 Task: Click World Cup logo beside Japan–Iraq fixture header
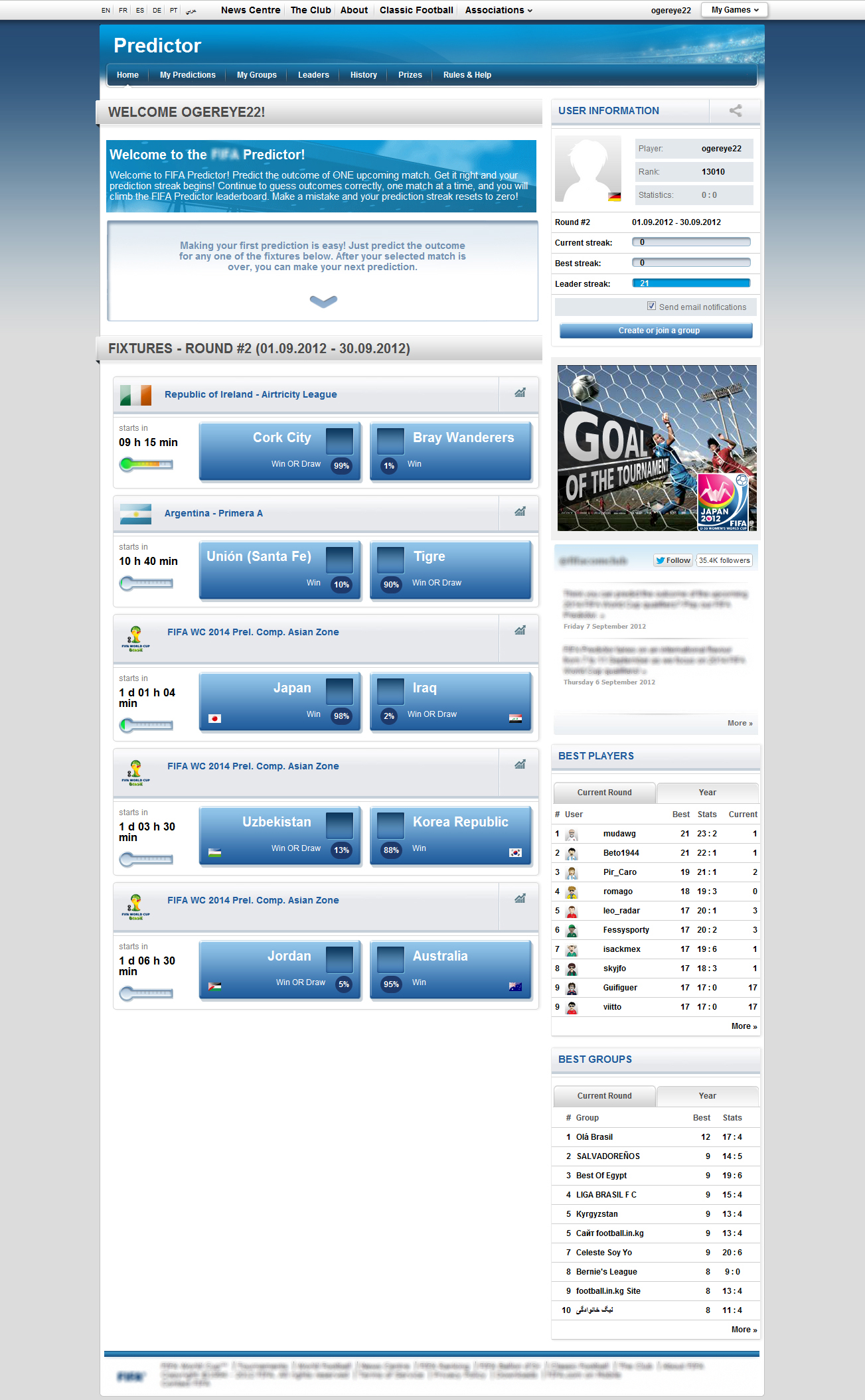[135, 639]
